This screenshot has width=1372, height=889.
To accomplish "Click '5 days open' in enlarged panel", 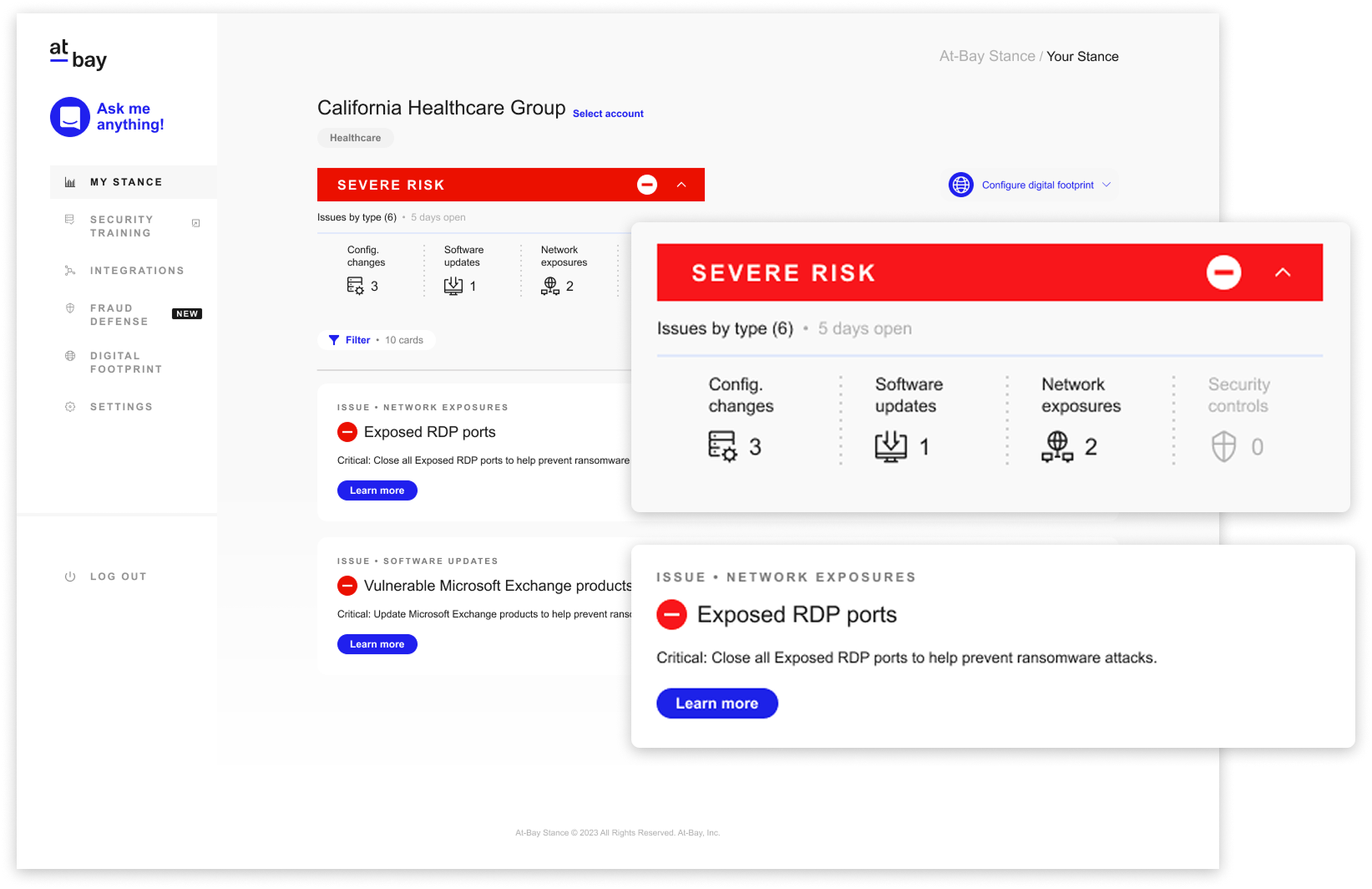I will click(865, 328).
